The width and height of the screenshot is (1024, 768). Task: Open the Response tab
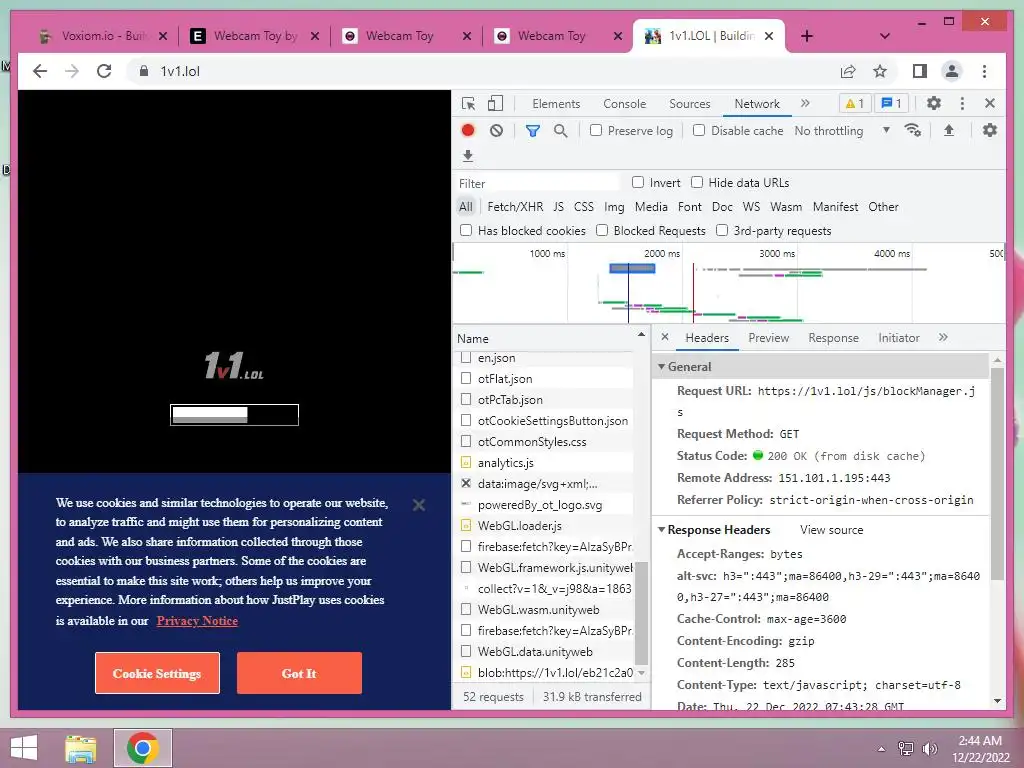point(833,338)
